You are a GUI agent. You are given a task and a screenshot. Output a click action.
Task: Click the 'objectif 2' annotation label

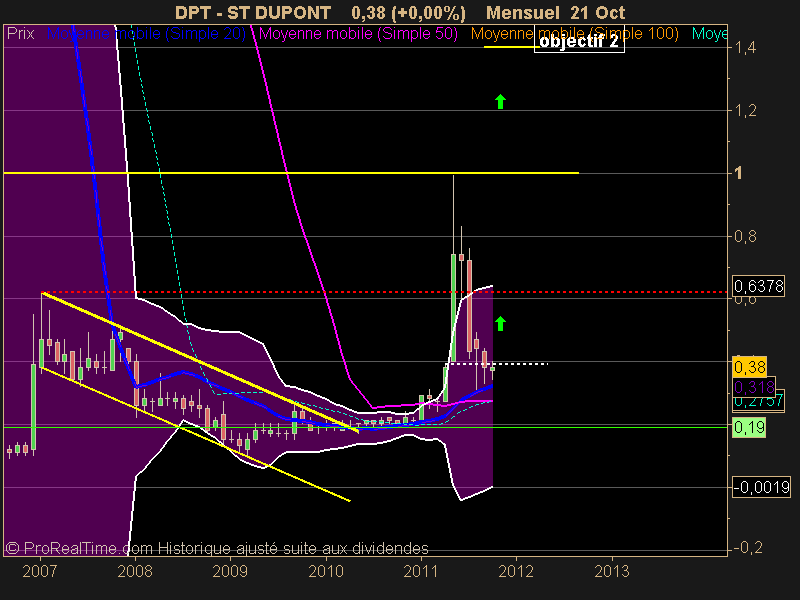click(x=579, y=41)
